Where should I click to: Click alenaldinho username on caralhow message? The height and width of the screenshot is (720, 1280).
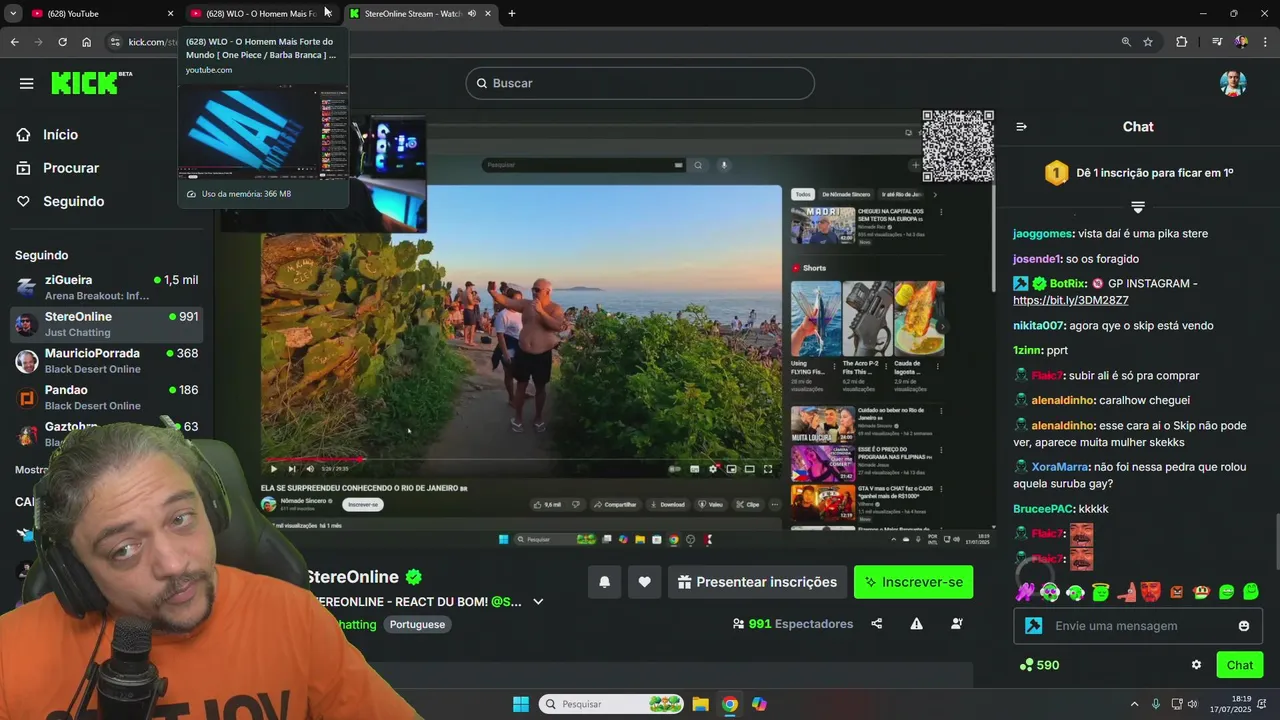click(1063, 400)
